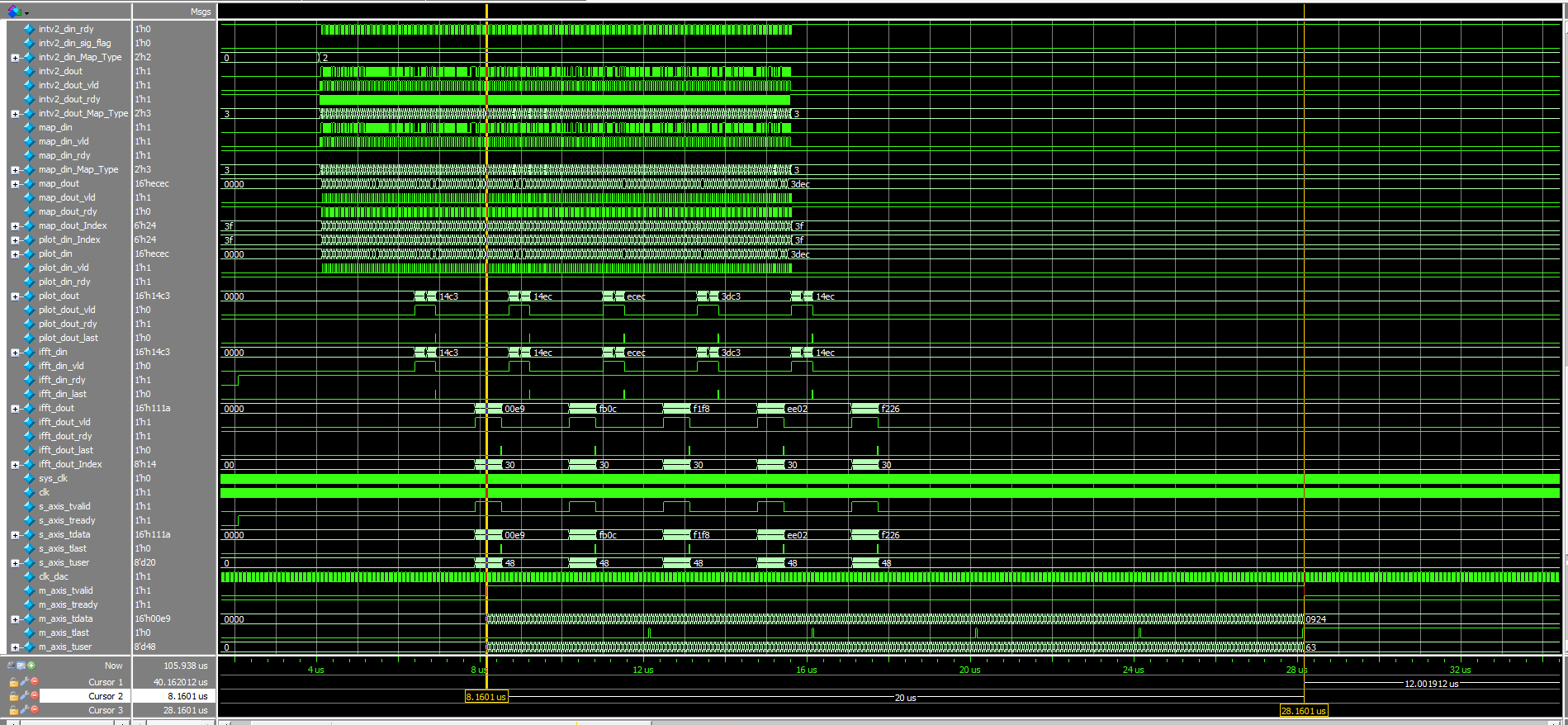Expand the intv2_dout_Map_Type bus
The height and width of the screenshot is (725, 1568).
[15, 114]
